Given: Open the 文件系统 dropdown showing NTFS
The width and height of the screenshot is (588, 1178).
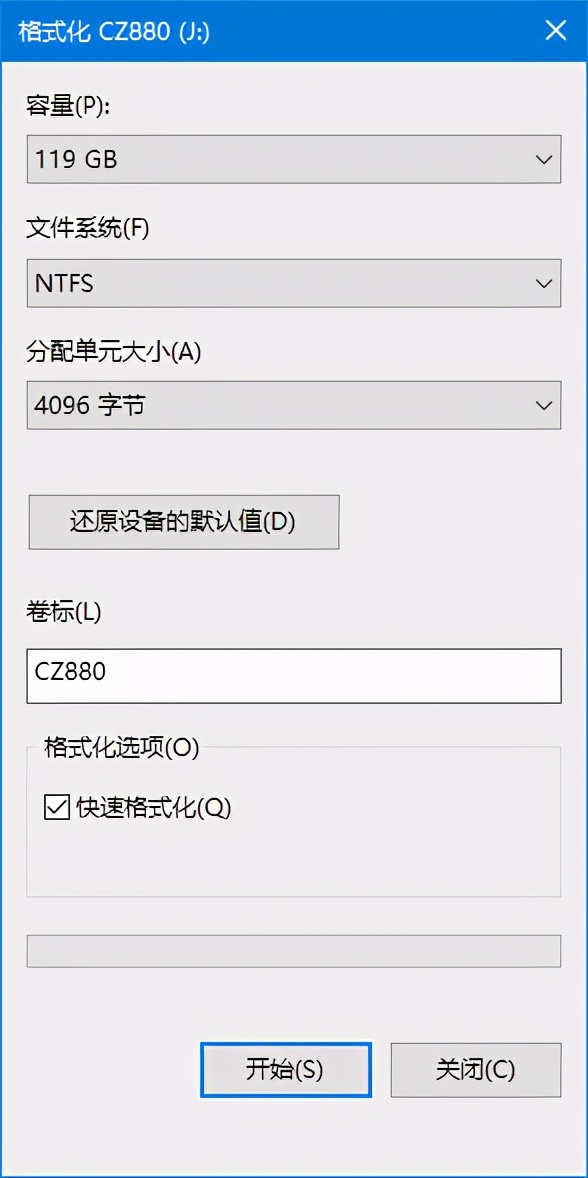Looking at the screenshot, I should click(293, 283).
